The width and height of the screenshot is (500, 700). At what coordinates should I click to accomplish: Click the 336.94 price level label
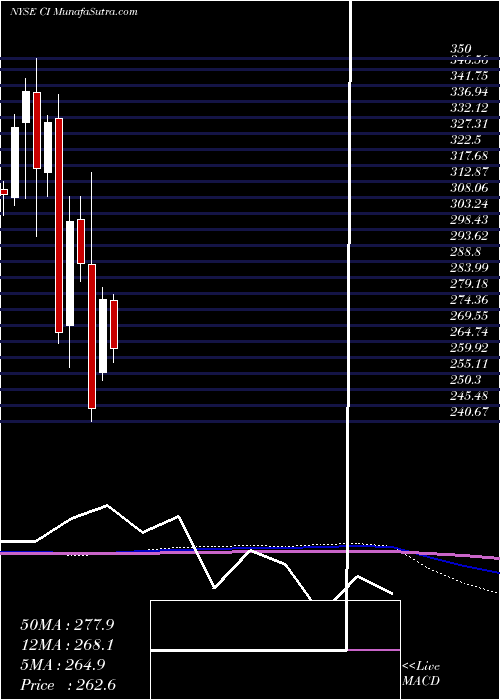pos(469,92)
